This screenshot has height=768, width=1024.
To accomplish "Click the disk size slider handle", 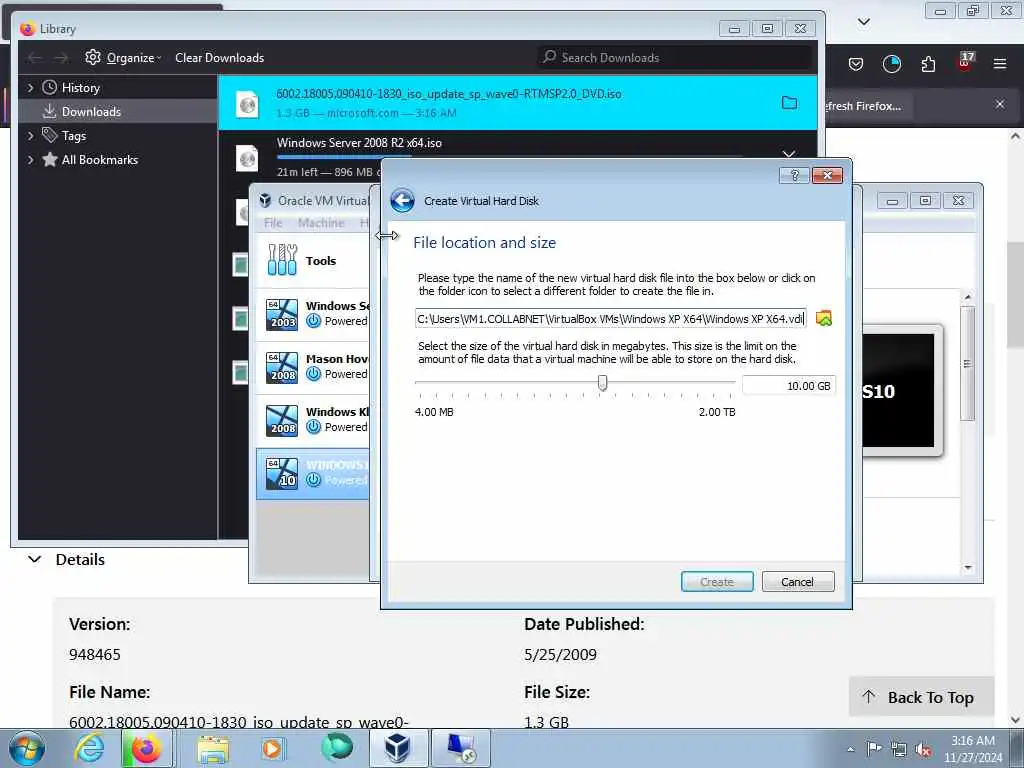I will pyautogui.click(x=602, y=383).
